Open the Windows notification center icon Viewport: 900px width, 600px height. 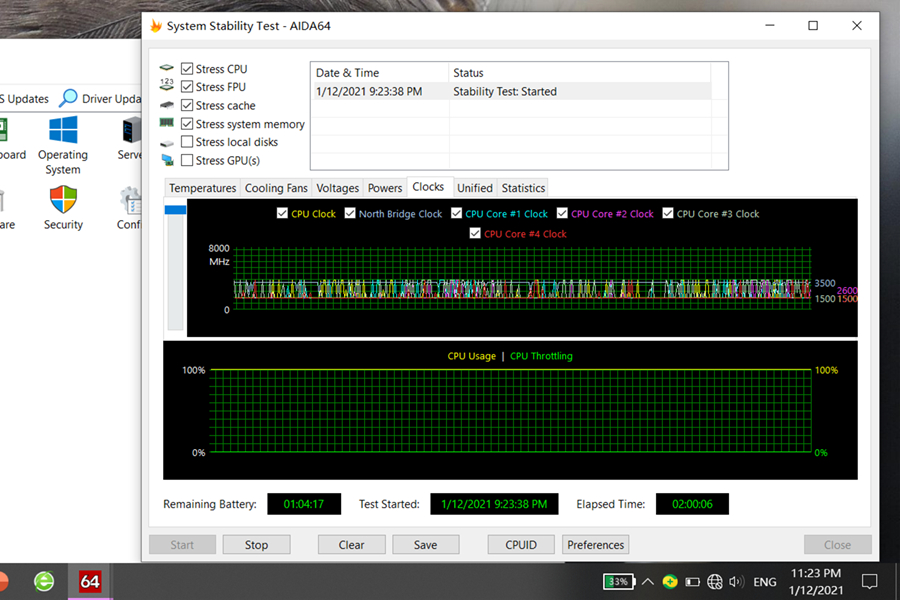(869, 581)
